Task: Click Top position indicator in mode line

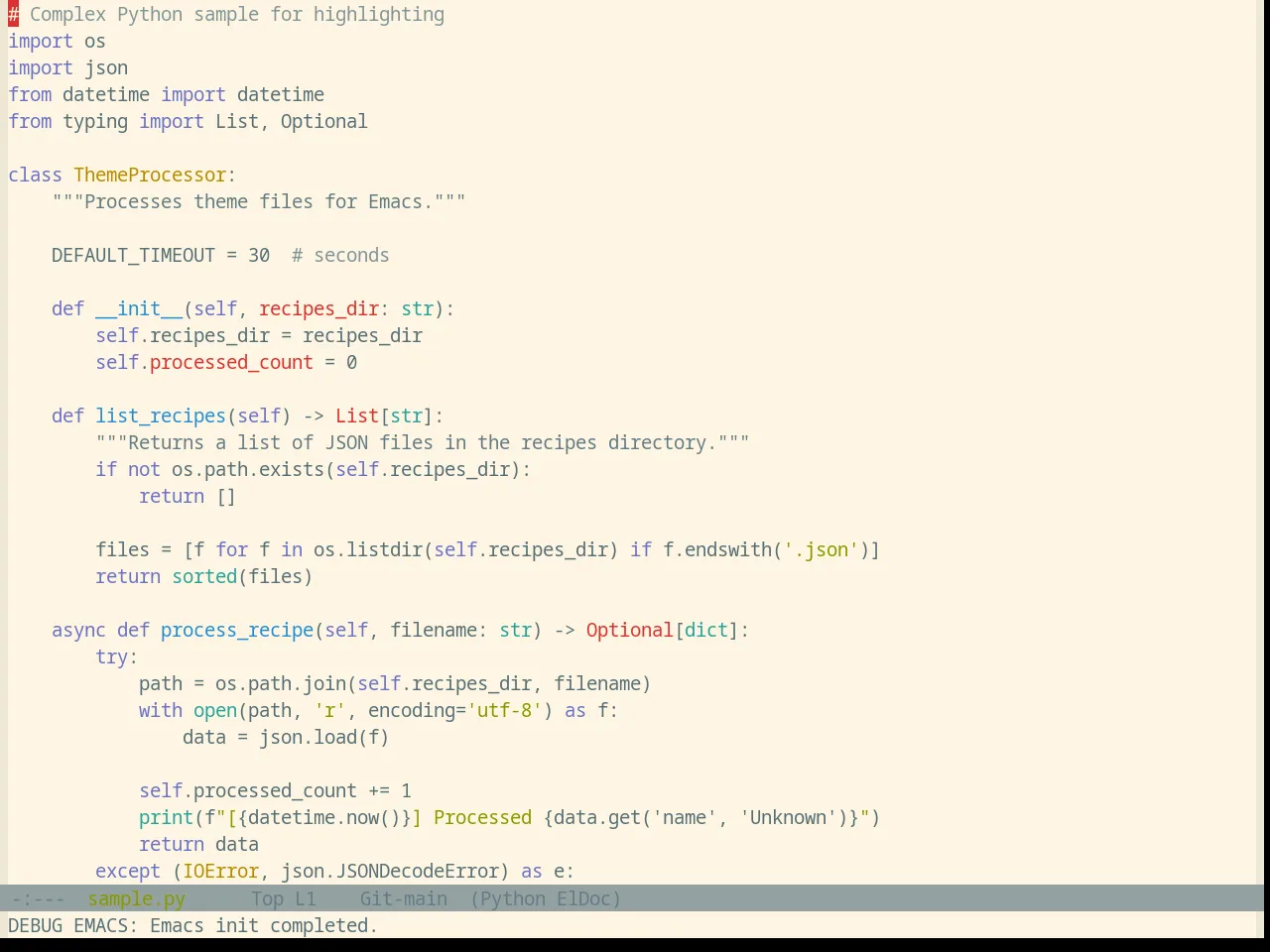Action: click(268, 898)
